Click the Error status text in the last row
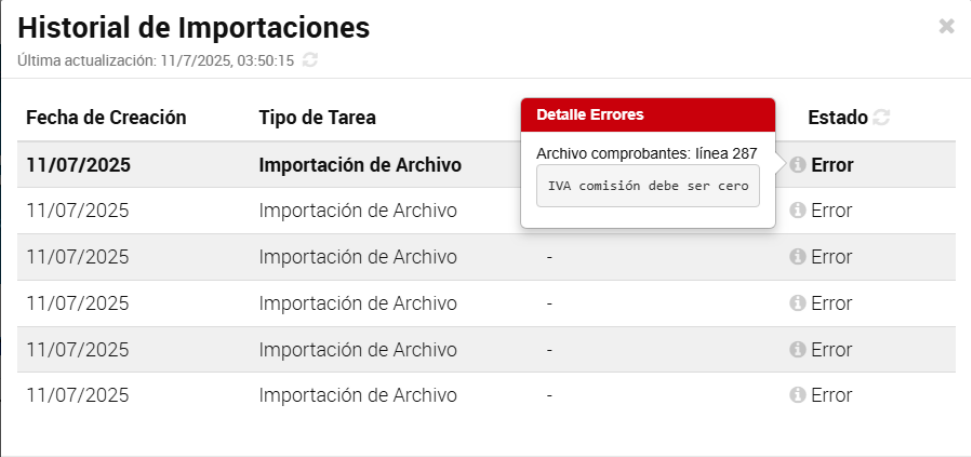 [x=831, y=395]
